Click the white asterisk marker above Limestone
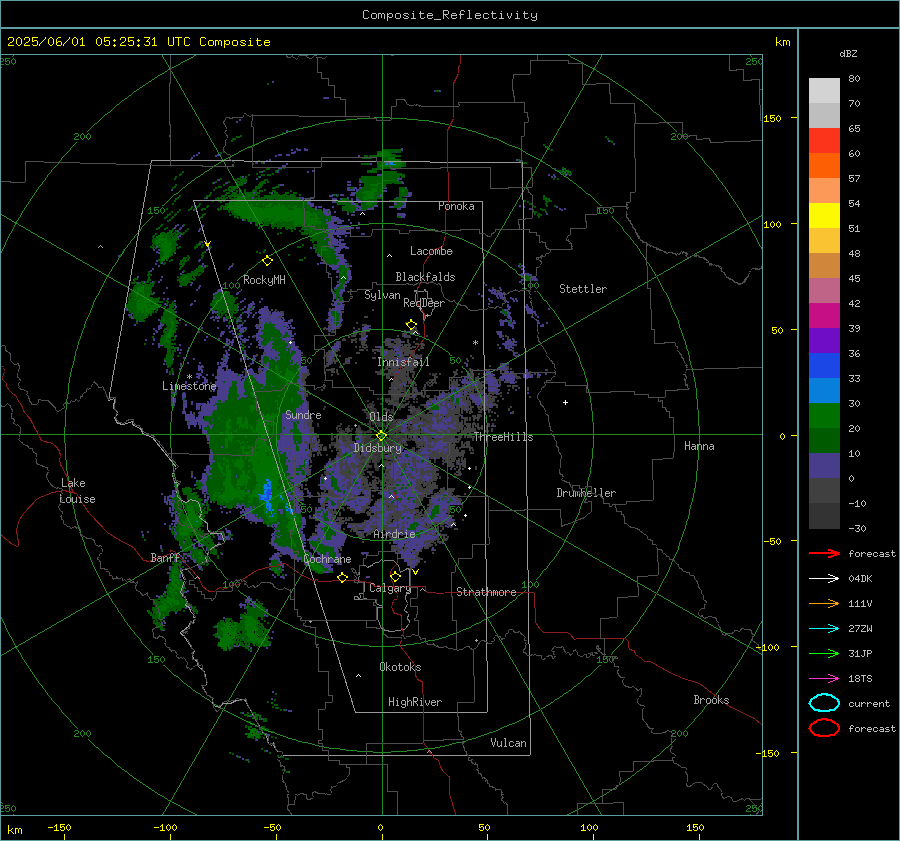The image size is (900, 841). pyautogui.click(x=189, y=377)
